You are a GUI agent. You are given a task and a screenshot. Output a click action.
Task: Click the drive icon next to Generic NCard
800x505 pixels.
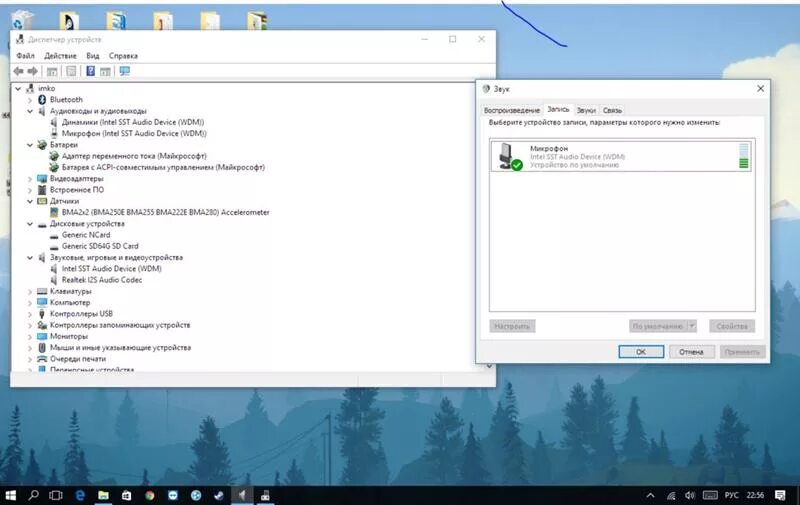[54, 235]
